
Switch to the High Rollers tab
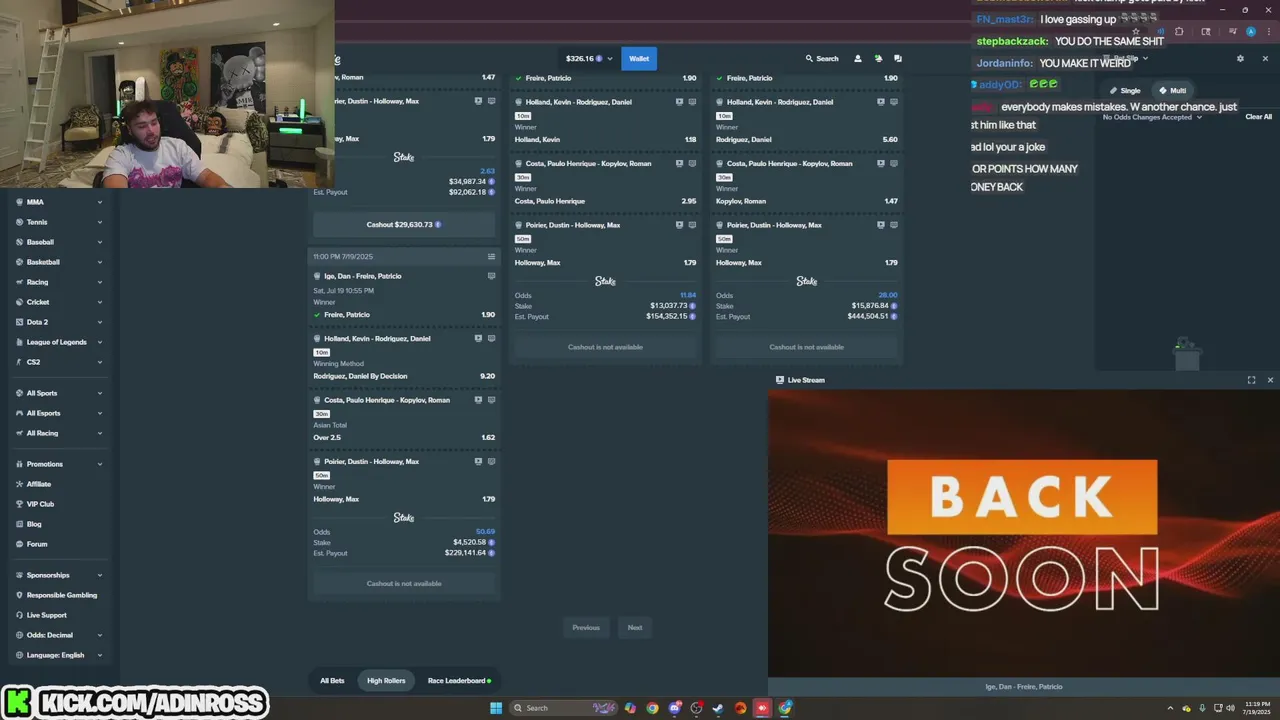pyautogui.click(x=386, y=681)
